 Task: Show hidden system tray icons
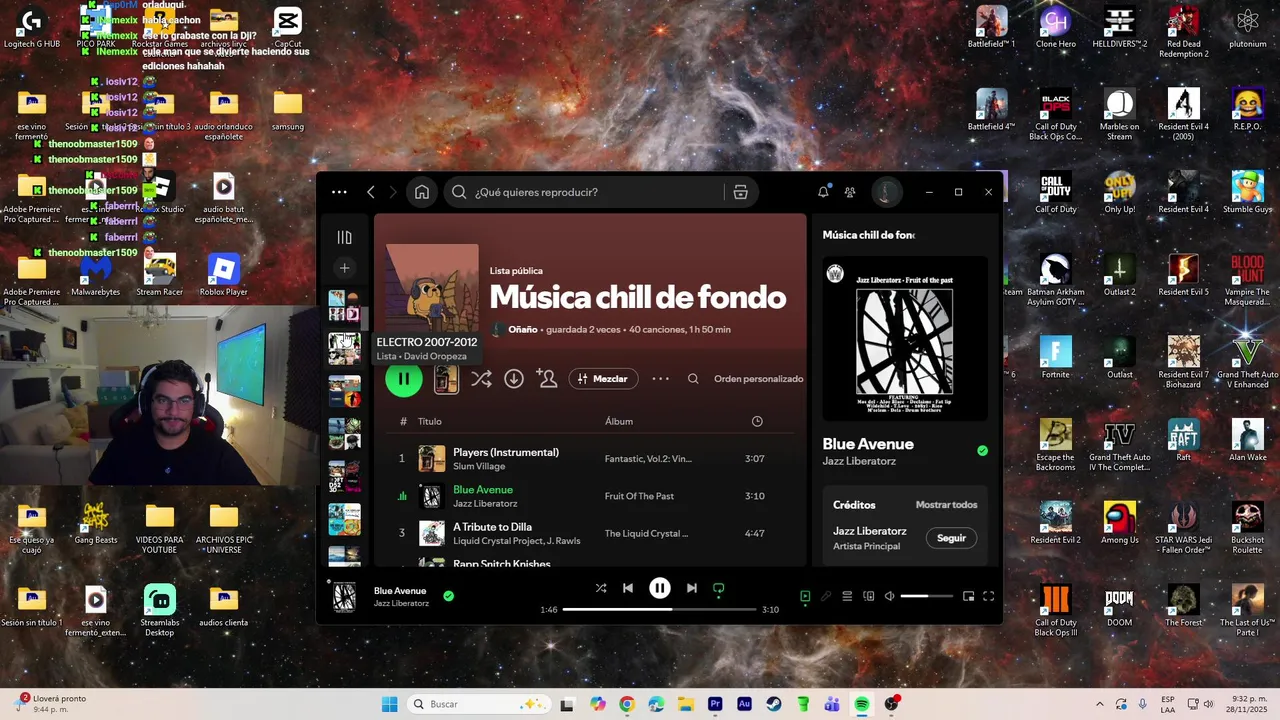[x=1099, y=704]
